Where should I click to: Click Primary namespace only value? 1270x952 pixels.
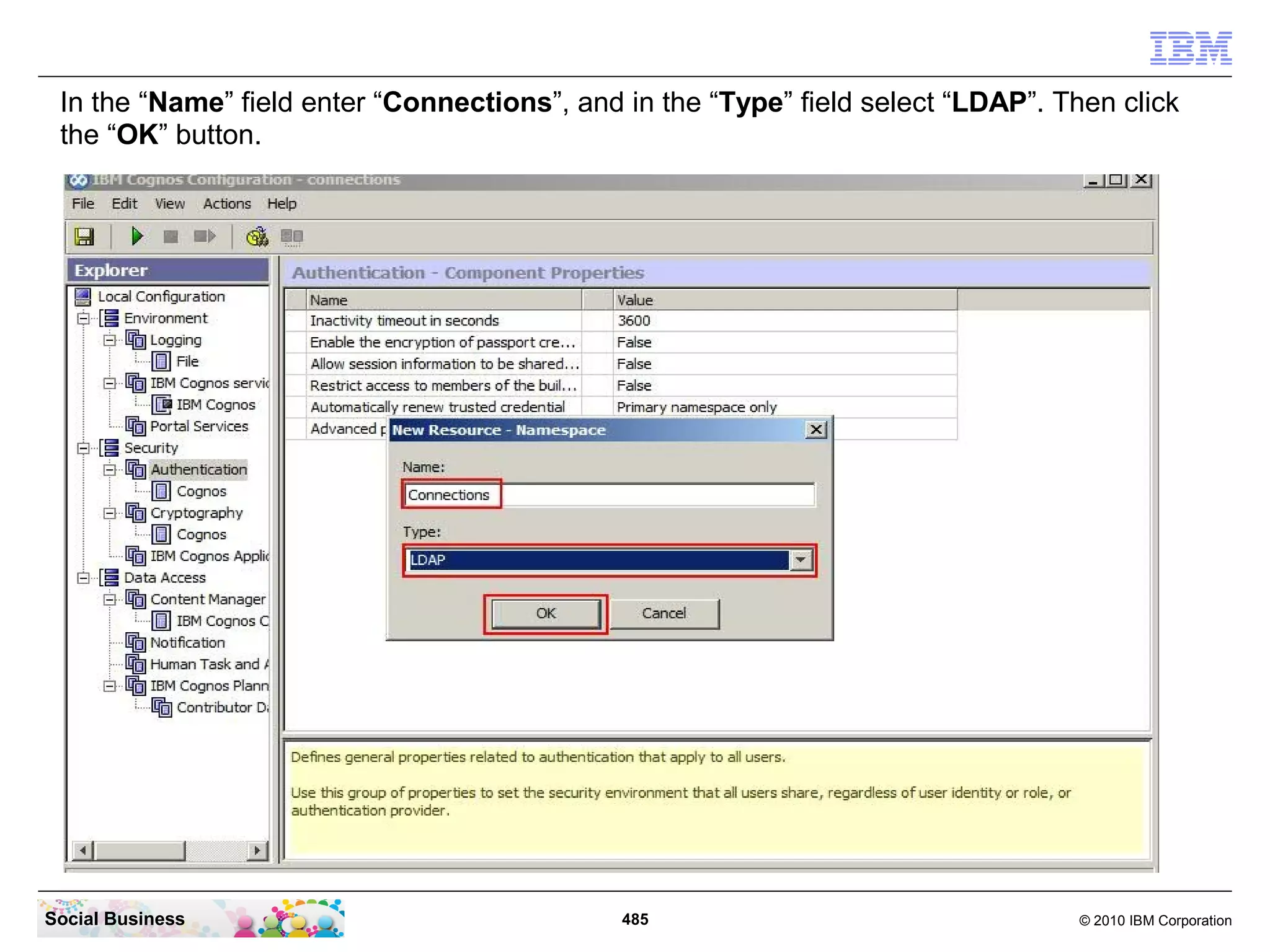point(696,407)
